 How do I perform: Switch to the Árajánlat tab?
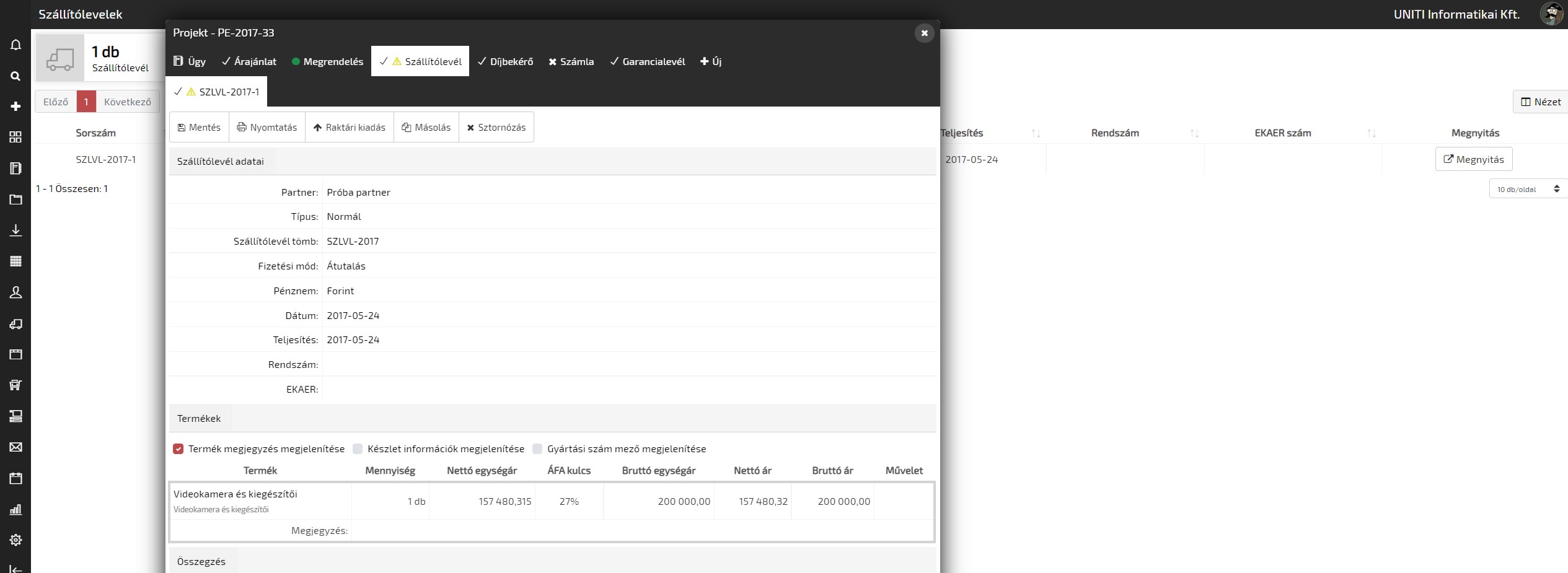pos(249,61)
